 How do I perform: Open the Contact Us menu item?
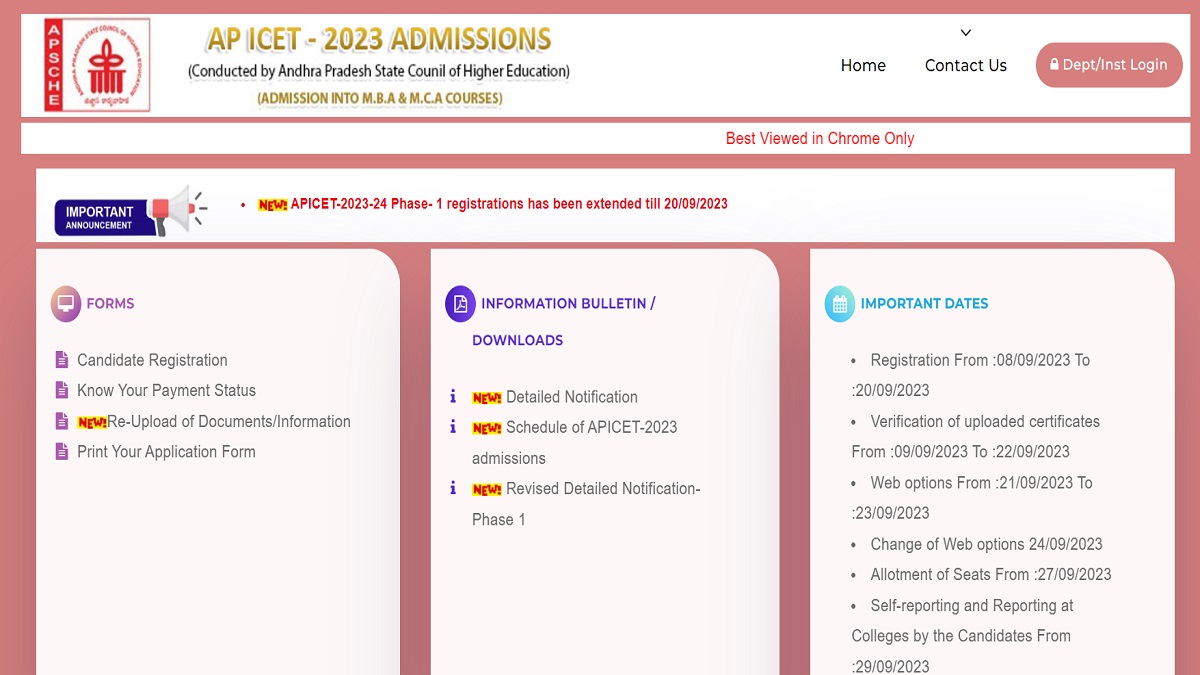966,66
